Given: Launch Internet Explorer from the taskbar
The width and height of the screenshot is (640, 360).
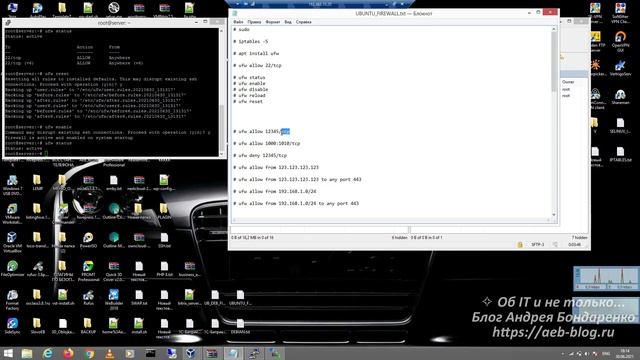Looking at the screenshot, I should pos(48,353).
